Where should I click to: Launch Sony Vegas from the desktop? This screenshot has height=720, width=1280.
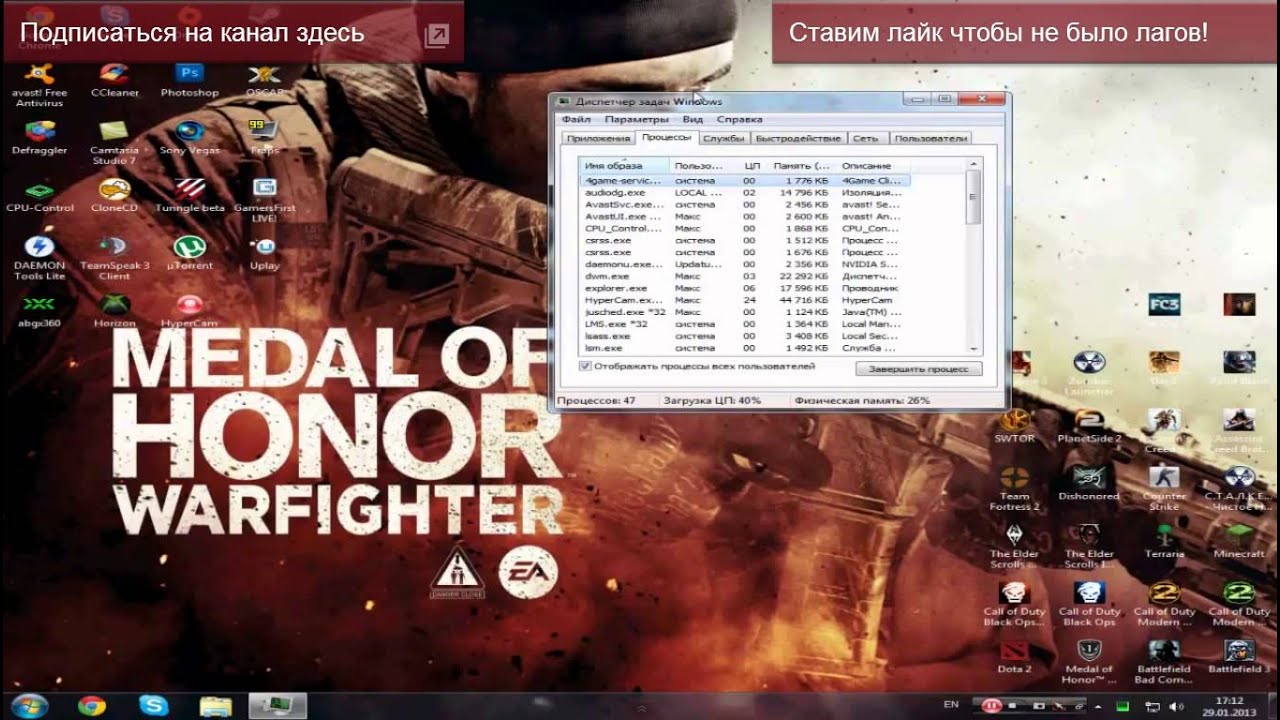point(189,139)
